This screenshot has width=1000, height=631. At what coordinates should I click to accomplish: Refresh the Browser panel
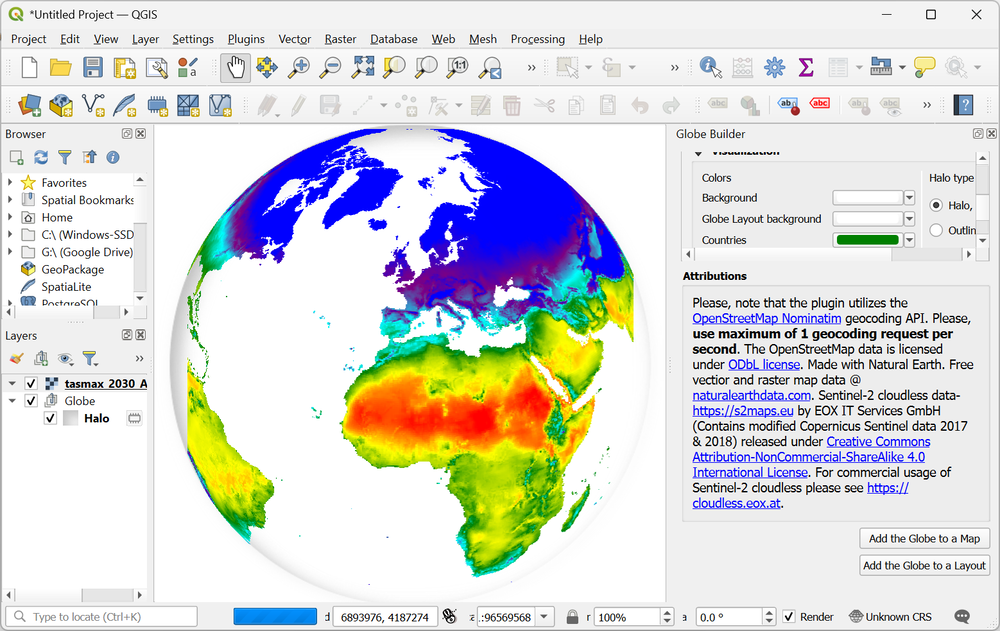pyautogui.click(x=41, y=157)
